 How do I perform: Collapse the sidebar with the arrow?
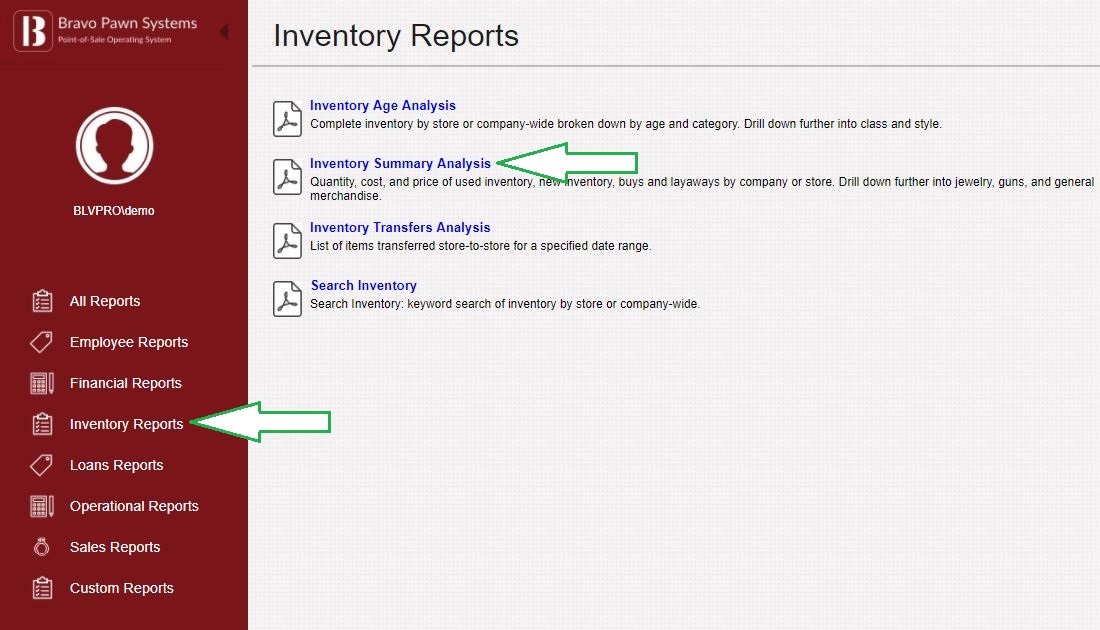point(224,32)
